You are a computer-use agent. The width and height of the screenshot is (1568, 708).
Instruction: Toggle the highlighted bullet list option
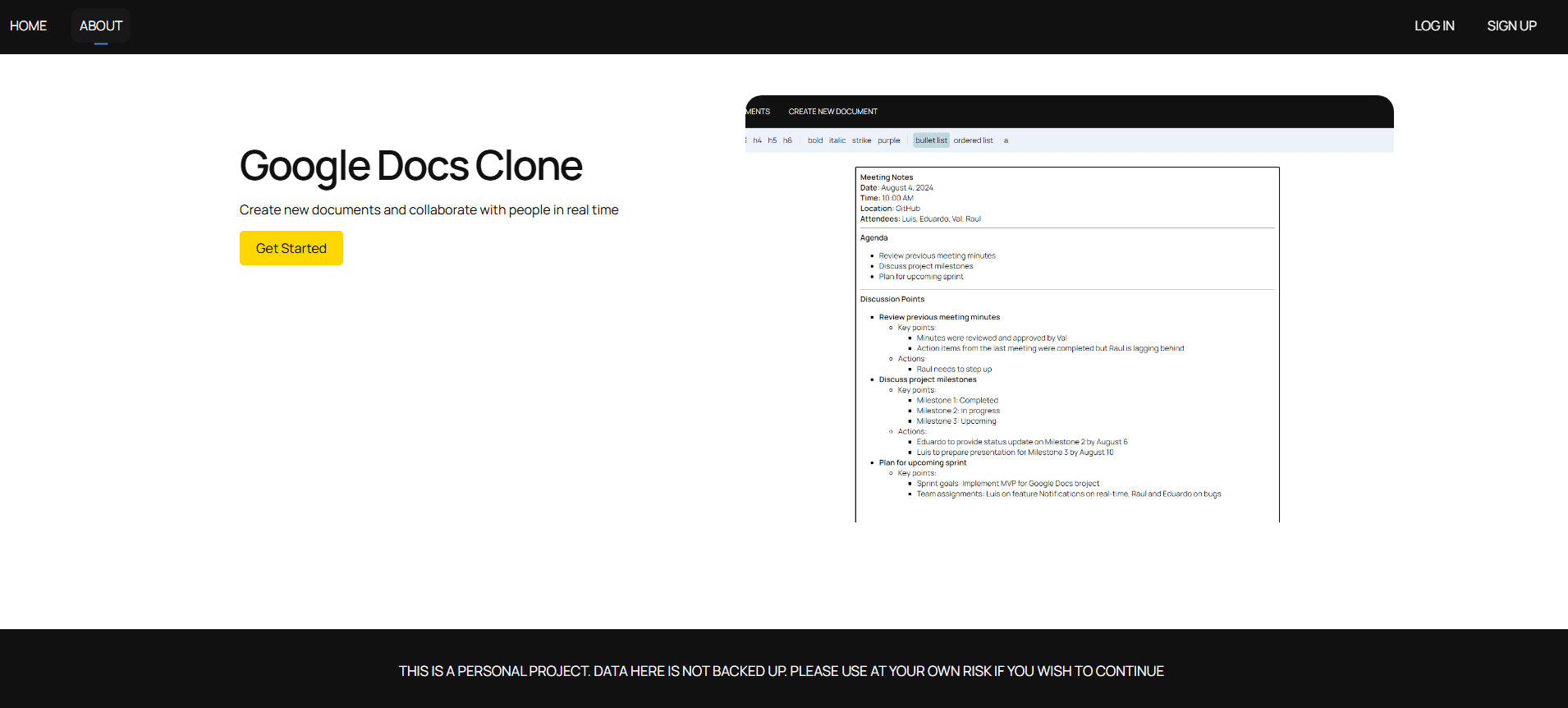931,140
